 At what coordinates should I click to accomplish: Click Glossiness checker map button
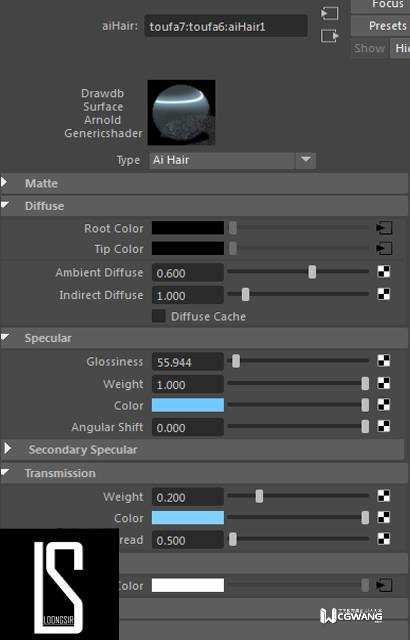point(384,360)
